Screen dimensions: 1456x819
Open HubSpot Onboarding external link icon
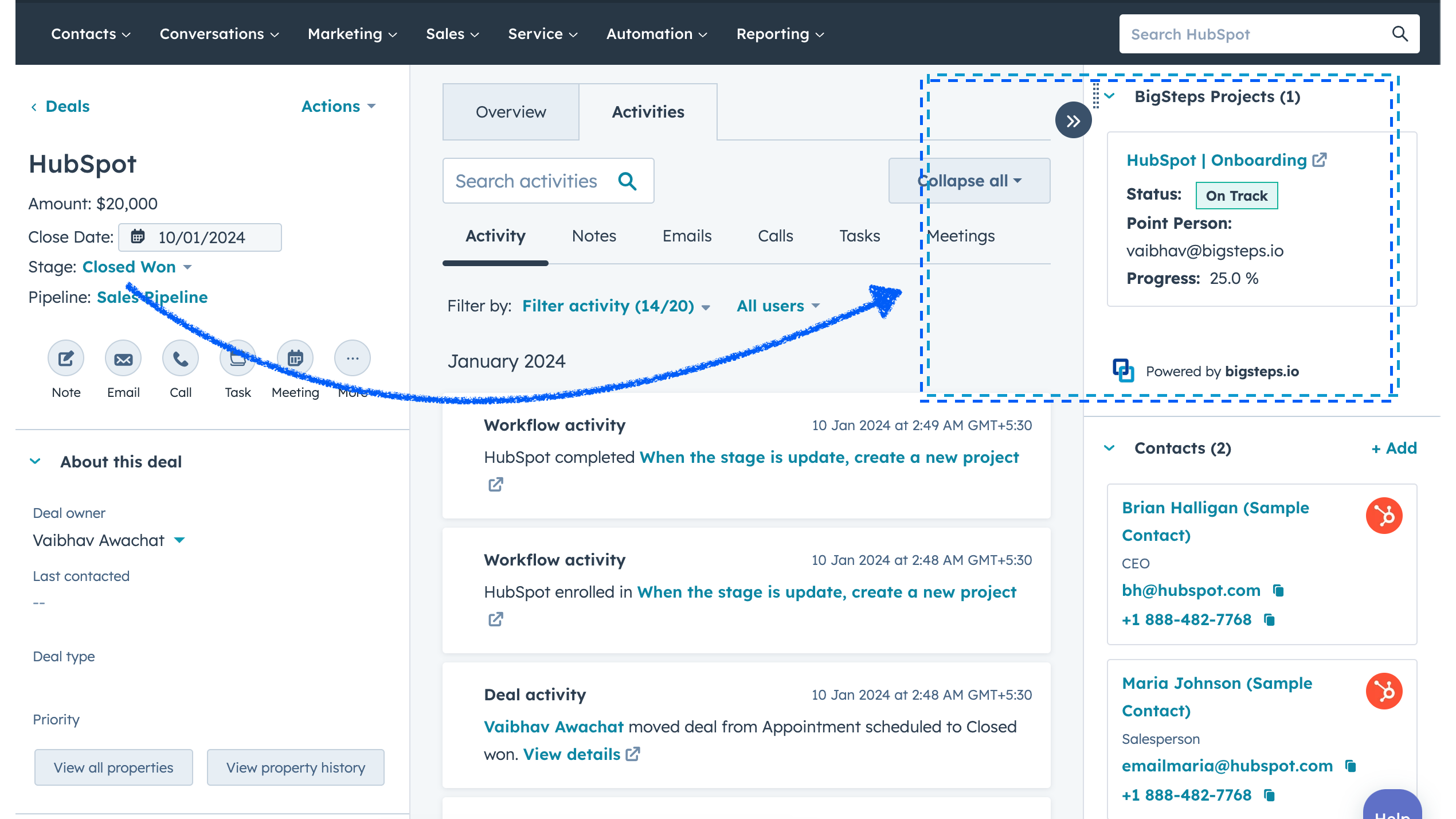1319,159
